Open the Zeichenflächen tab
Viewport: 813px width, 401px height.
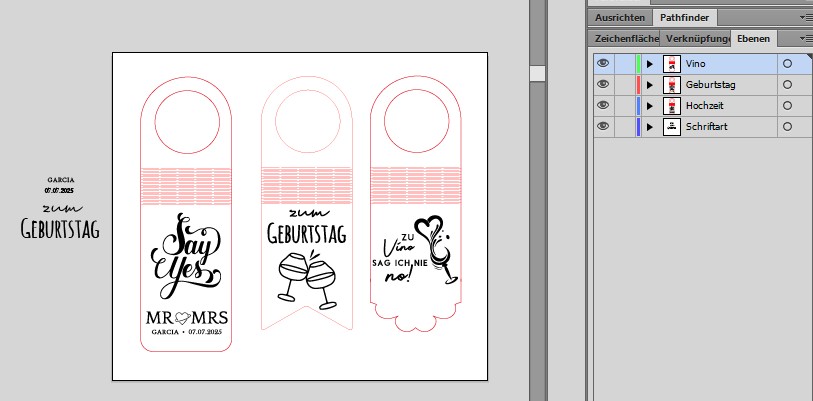[x=626, y=38]
